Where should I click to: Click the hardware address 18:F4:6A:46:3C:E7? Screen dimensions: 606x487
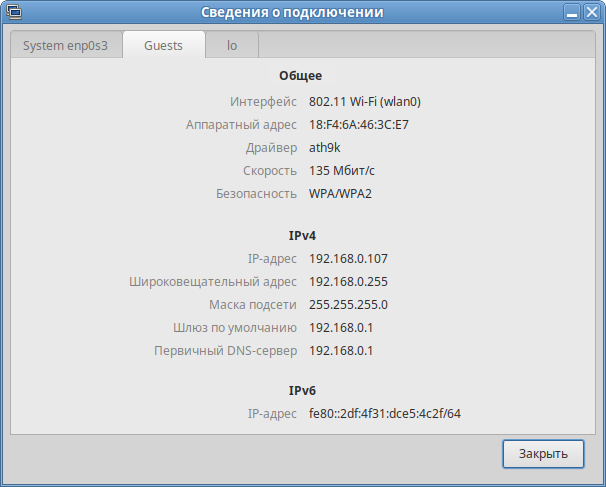point(359,125)
